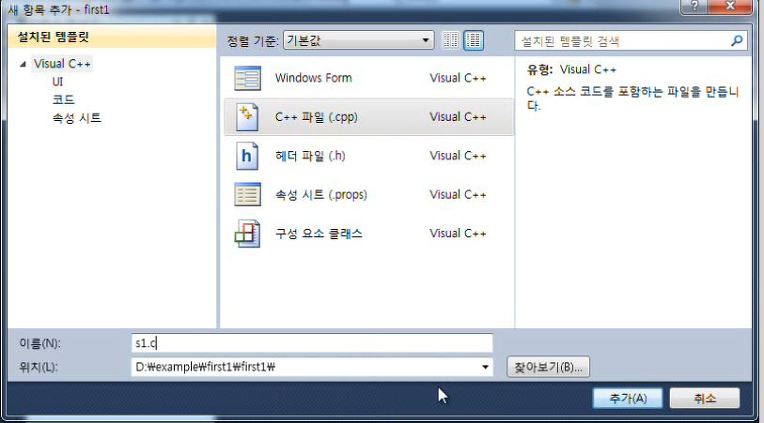Click the 취소 button

705,399
